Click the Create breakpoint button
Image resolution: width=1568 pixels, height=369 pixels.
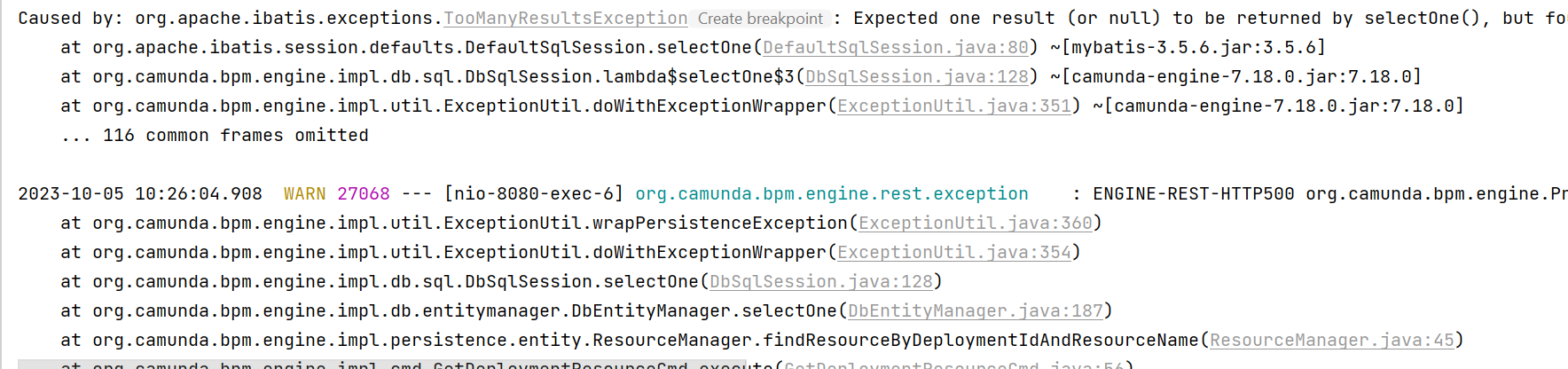click(x=760, y=18)
